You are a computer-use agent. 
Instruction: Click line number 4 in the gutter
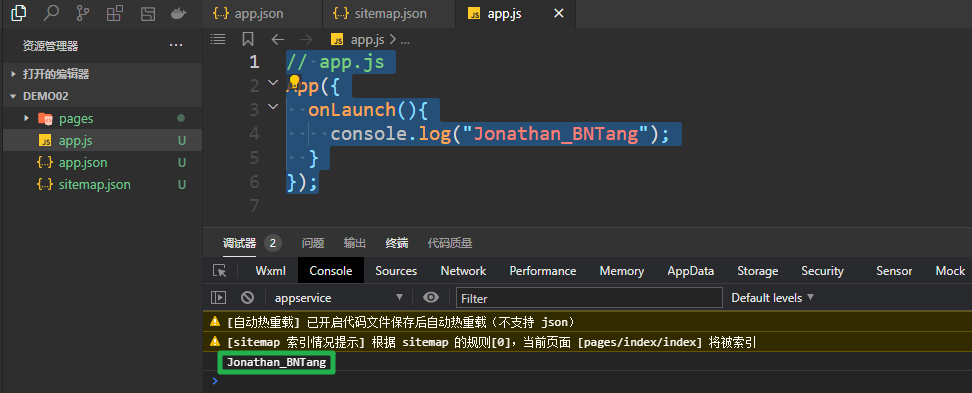(x=254, y=133)
